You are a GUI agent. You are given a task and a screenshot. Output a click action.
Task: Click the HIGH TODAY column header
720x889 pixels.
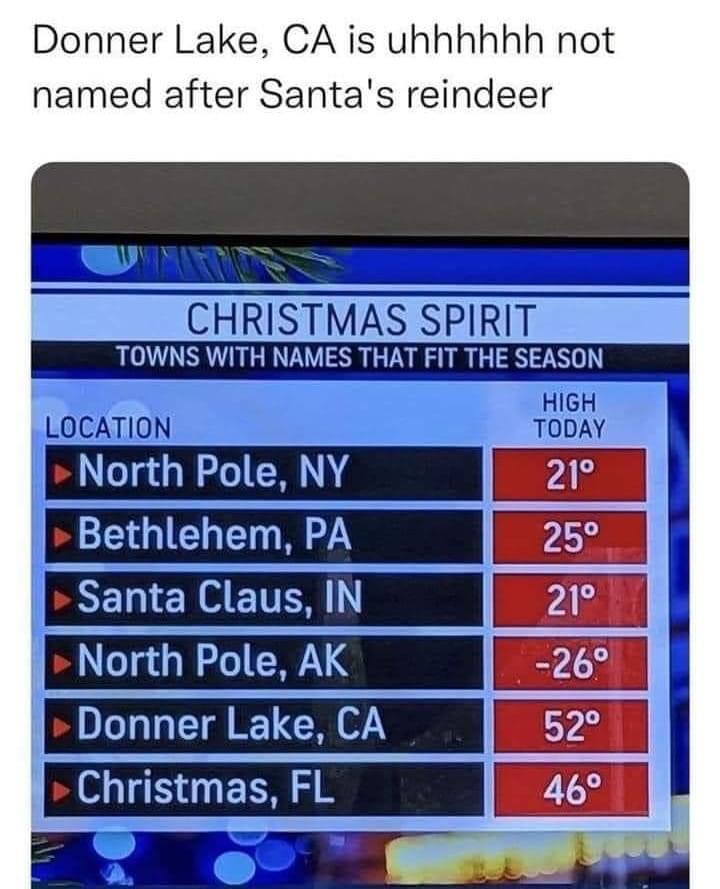tap(570, 416)
